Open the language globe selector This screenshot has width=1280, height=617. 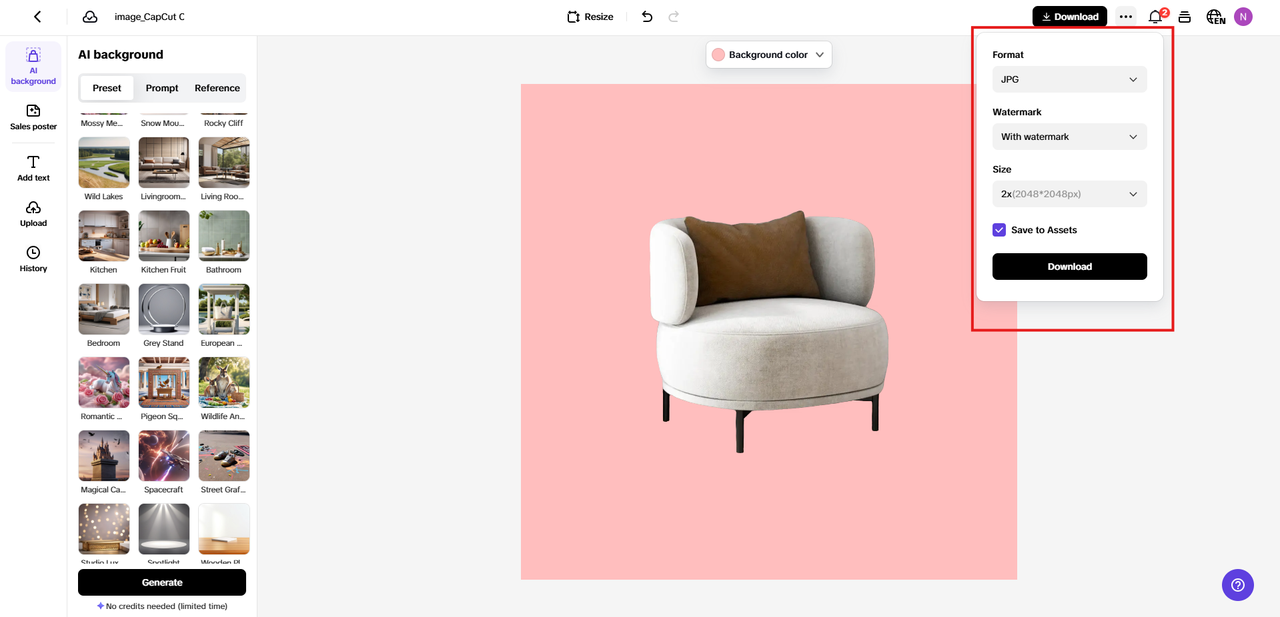[x=1215, y=17]
